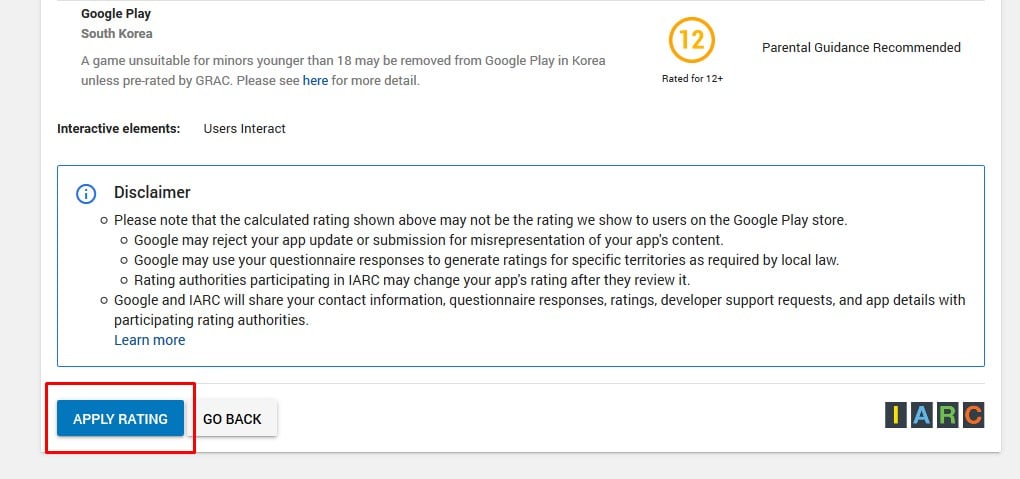Click the 'Rating authorities participating in IARC' bullet

(411, 280)
